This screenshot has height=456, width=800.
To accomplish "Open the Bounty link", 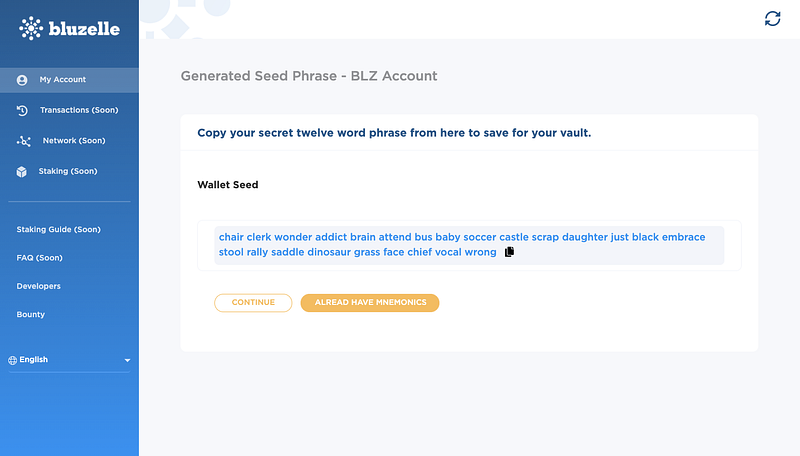I will [31, 315].
